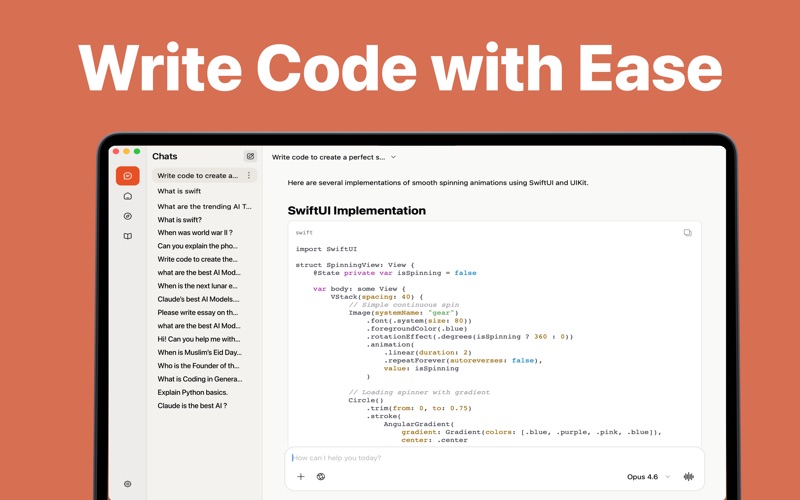Open 'Hi! Can you help me with...' chat
800x500 pixels.
coord(199,339)
